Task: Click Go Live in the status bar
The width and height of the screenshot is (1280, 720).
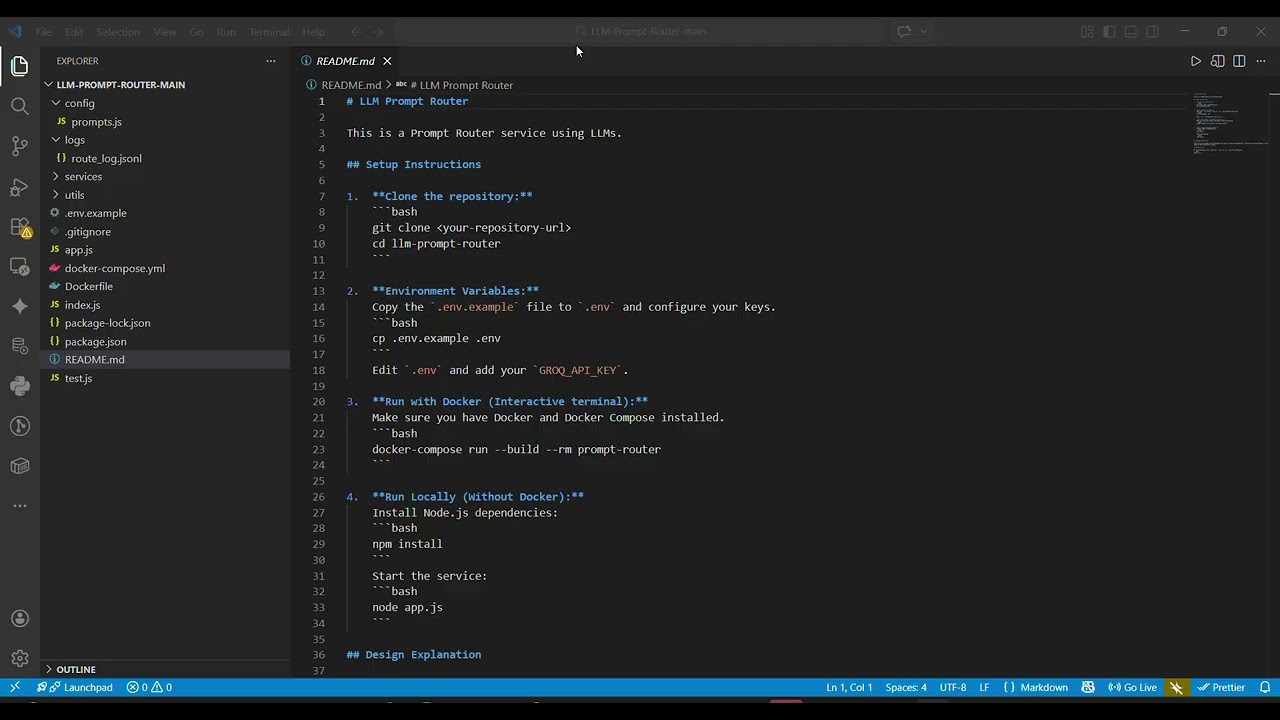Action: (x=1132, y=687)
